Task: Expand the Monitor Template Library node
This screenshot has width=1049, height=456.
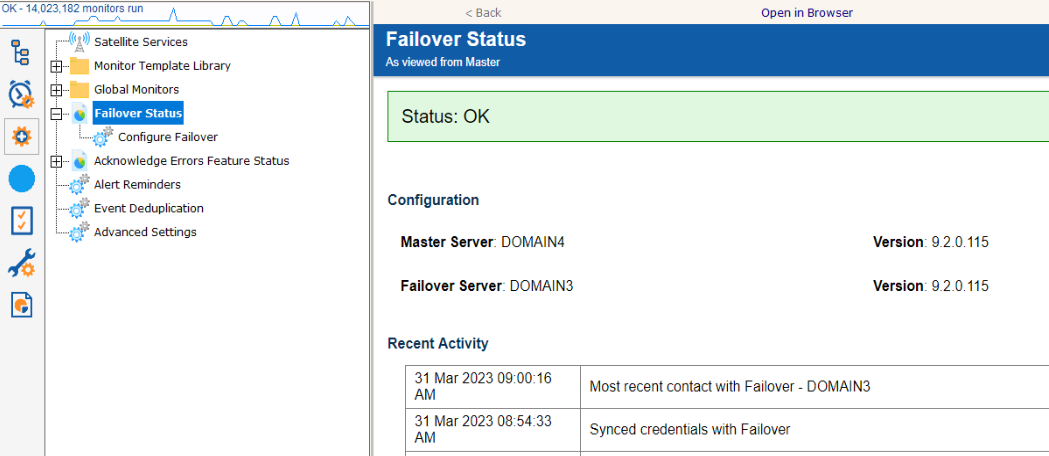Action: 57,66
